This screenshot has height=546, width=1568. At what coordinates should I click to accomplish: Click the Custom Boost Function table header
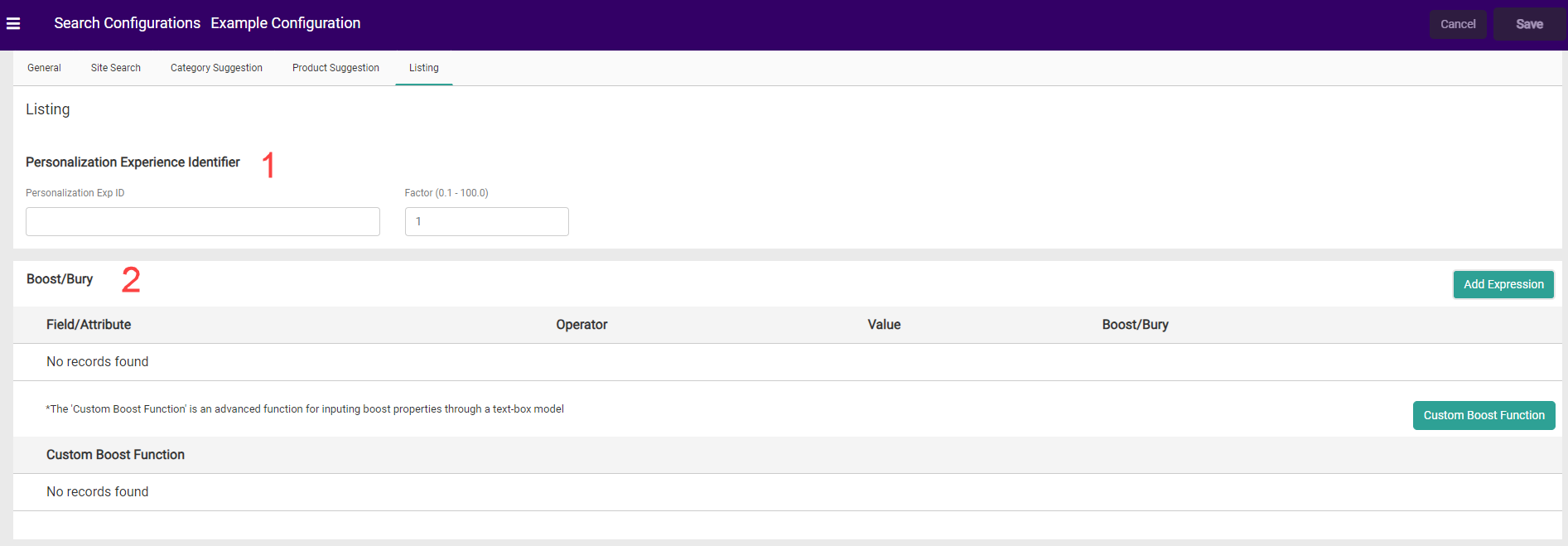[x=115, y=455]
